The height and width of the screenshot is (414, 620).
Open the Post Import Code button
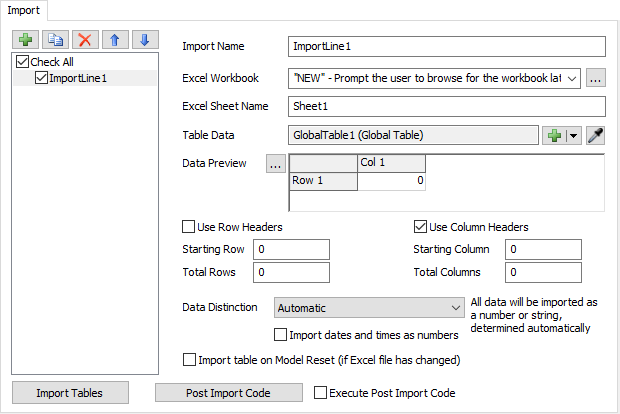229,393
